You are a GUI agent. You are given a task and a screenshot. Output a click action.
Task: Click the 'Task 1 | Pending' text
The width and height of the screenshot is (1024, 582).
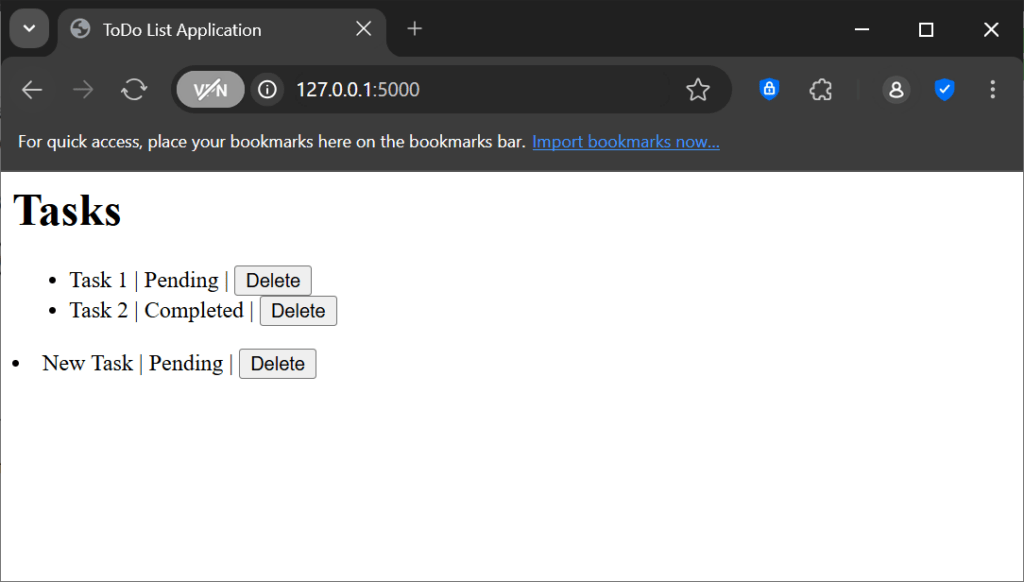[x=144, y=280]
